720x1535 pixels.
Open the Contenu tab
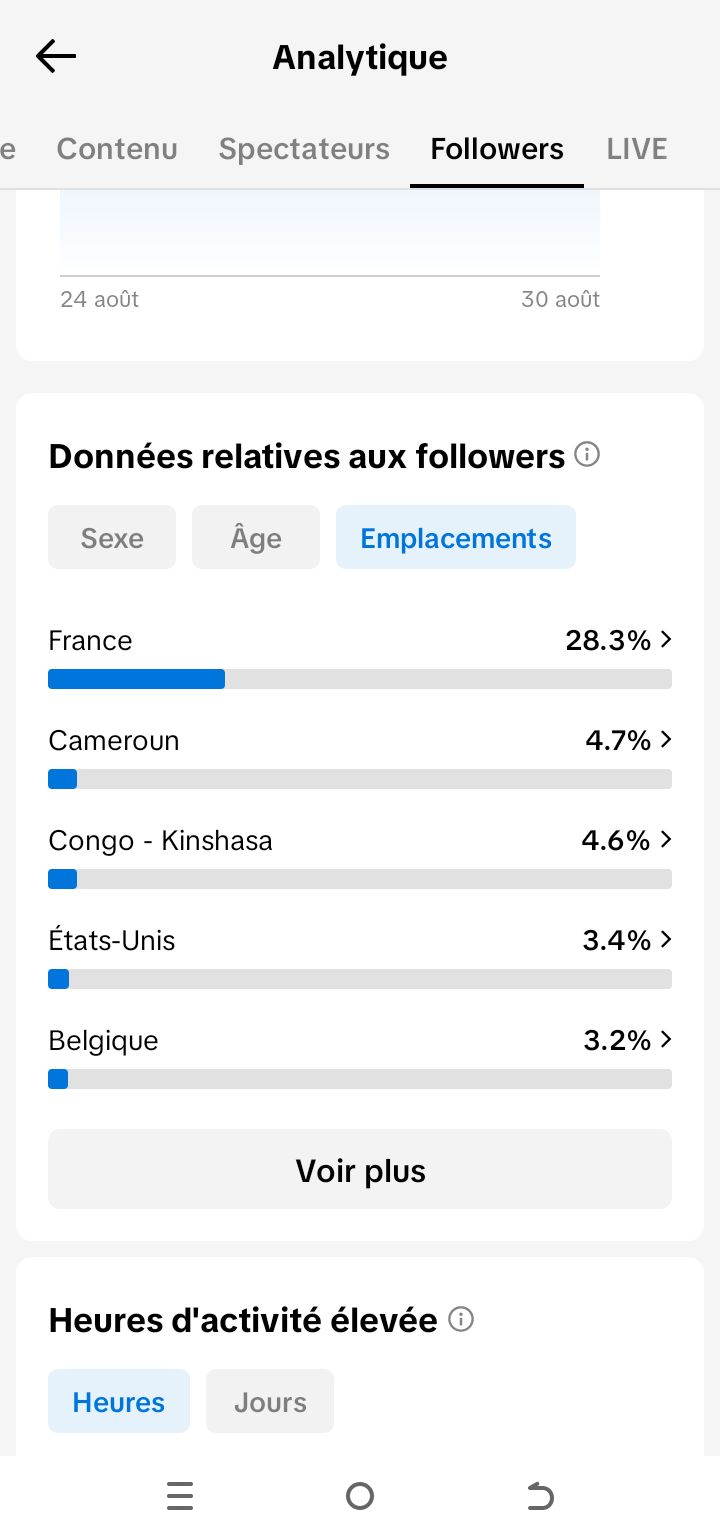pos(117,149)
